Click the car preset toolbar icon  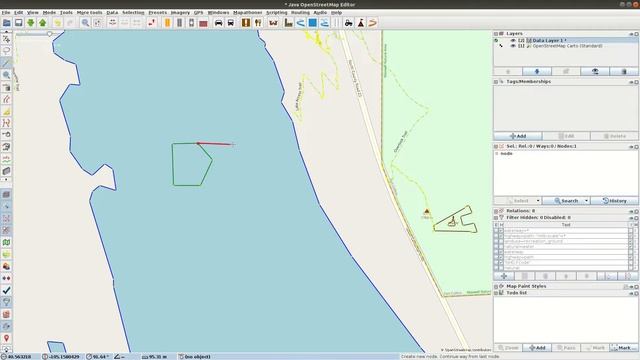pyautogui.click(x=218, y=23)
